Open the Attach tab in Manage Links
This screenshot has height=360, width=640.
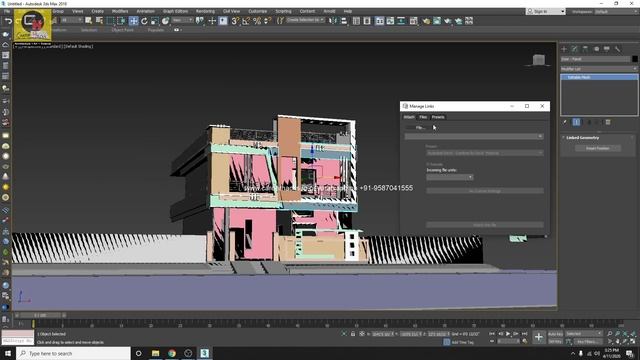tap(409, 117)
